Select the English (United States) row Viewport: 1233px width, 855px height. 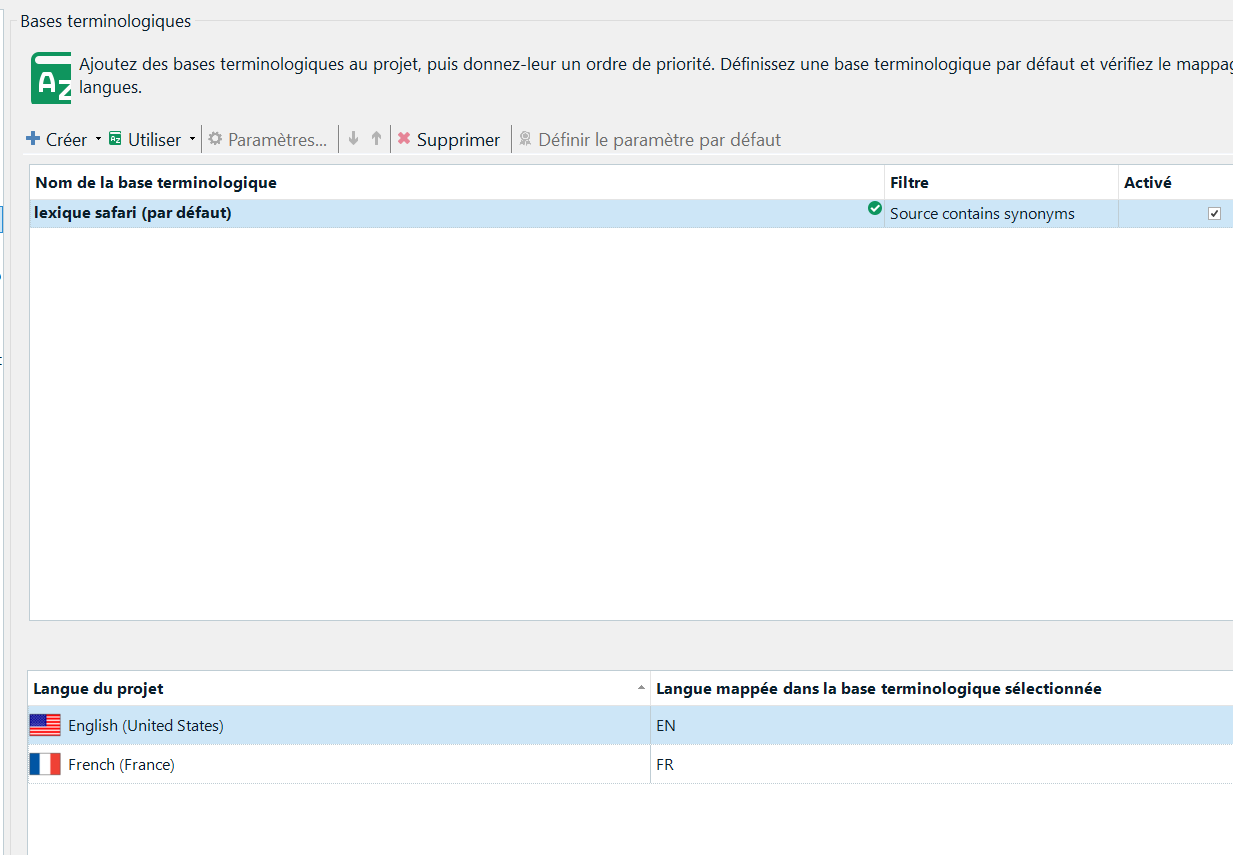pos(630,725)
